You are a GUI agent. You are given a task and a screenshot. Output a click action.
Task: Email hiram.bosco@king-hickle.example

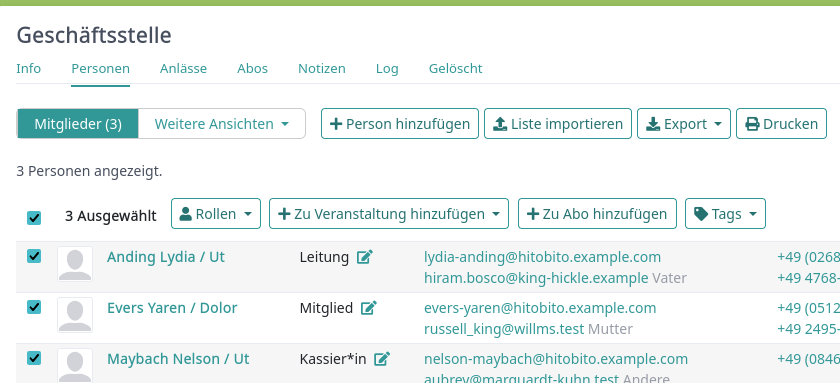(x=536, y=278)
